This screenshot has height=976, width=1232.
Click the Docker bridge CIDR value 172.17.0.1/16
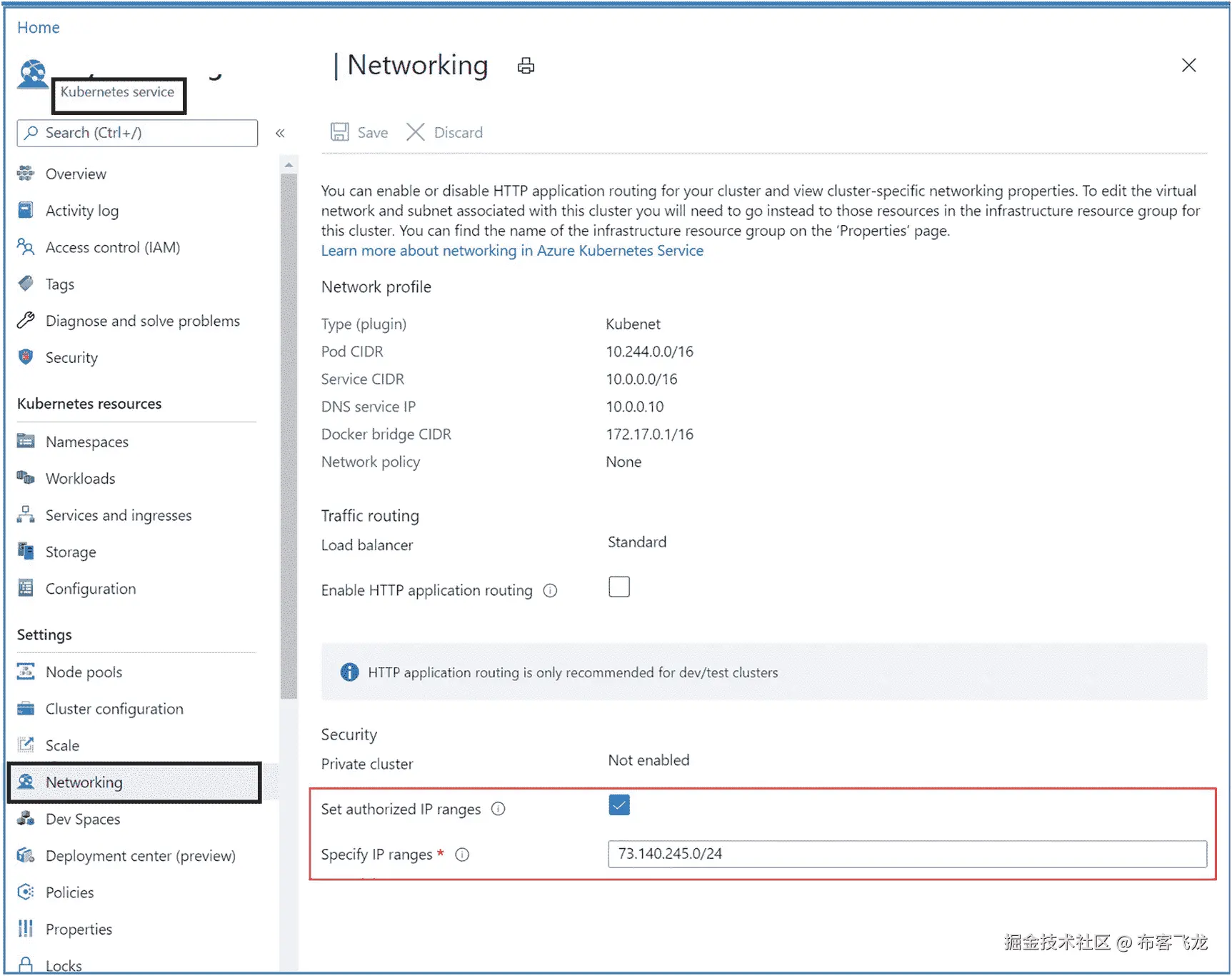[x=650, y=434]
